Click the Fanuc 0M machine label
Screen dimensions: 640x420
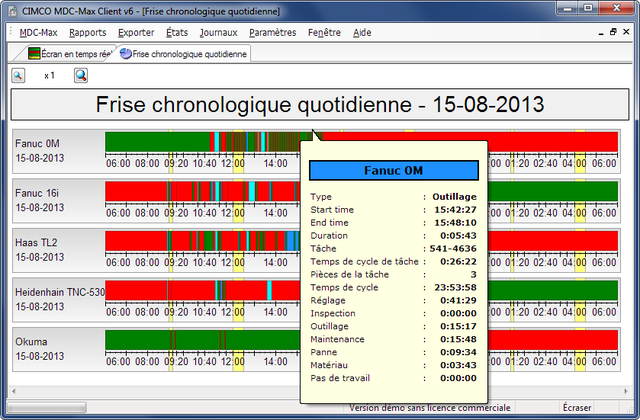[x=38, y=144]
